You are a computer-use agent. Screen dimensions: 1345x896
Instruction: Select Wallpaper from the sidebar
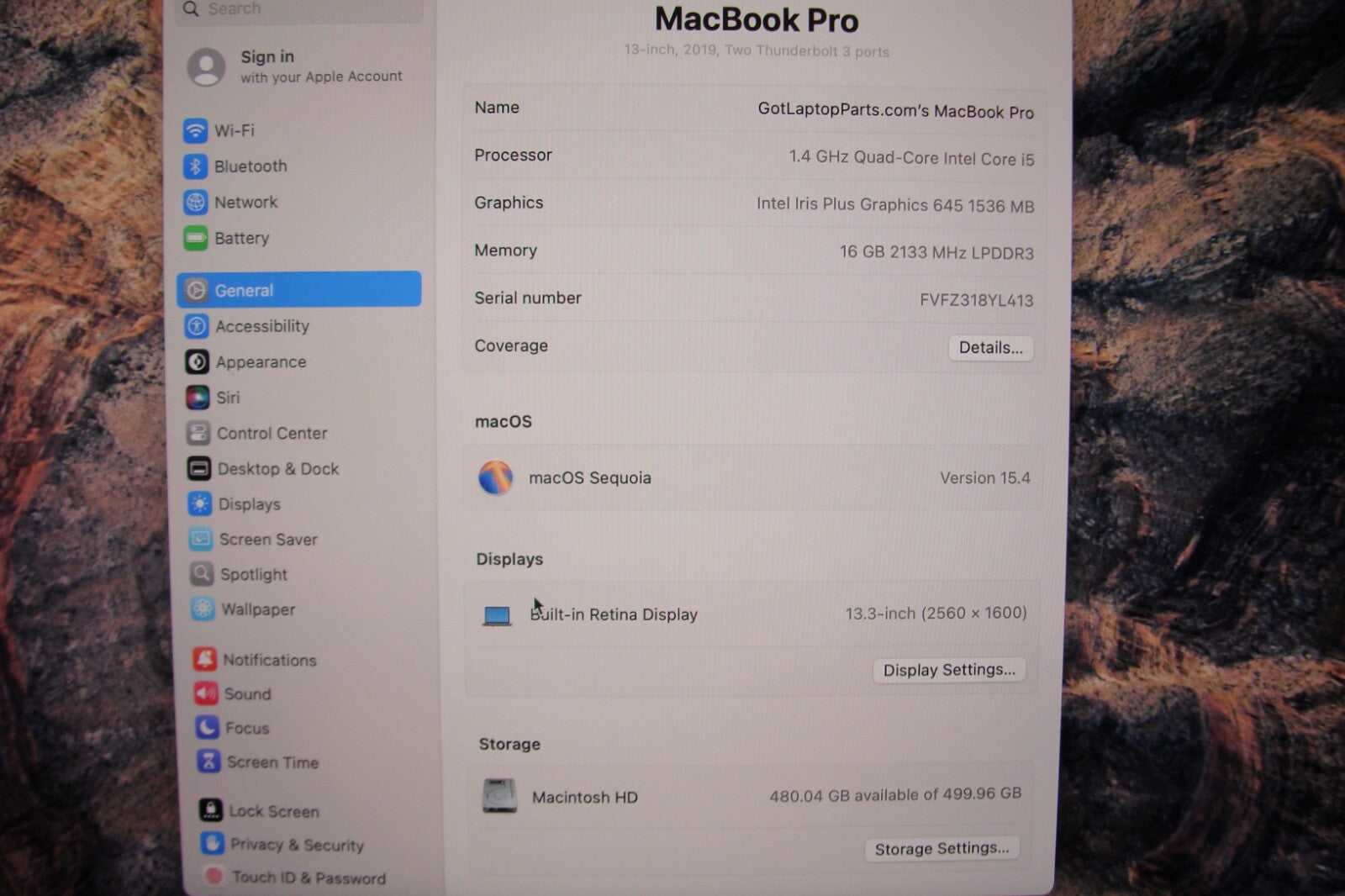257,609
